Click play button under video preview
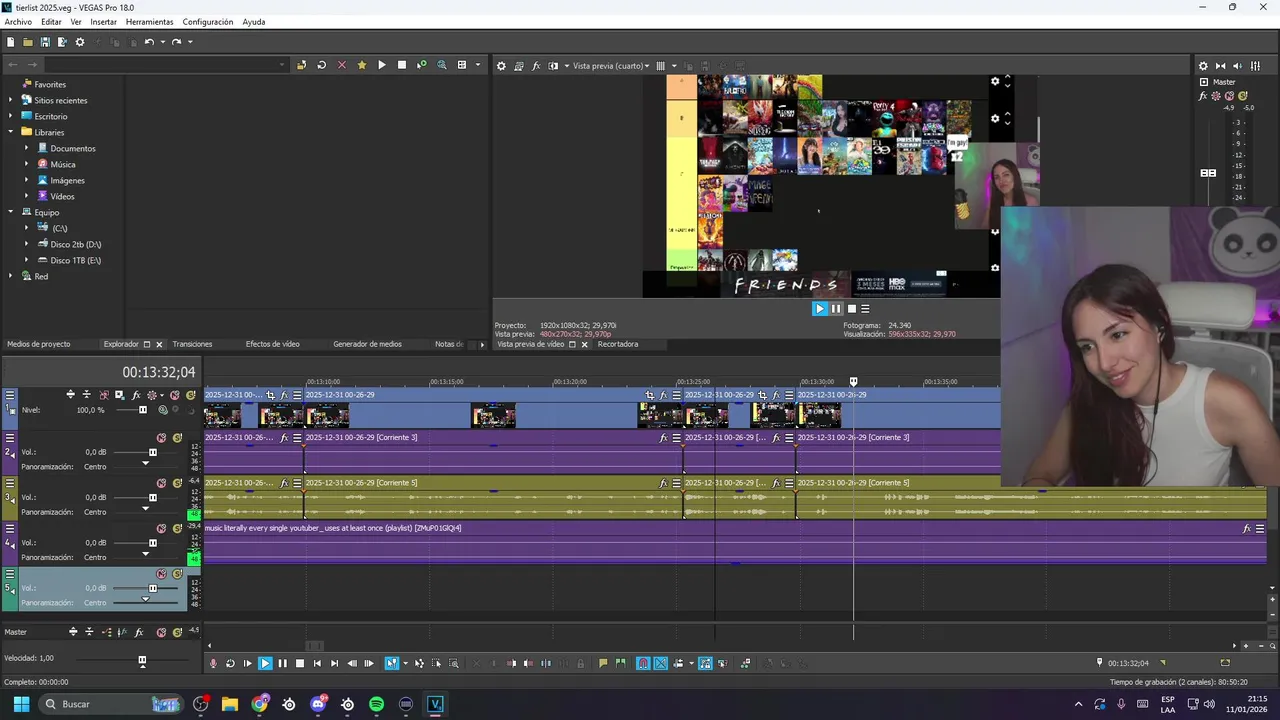Image resolution: width=1280 pixels, height=720 pixels. (820, 309)
